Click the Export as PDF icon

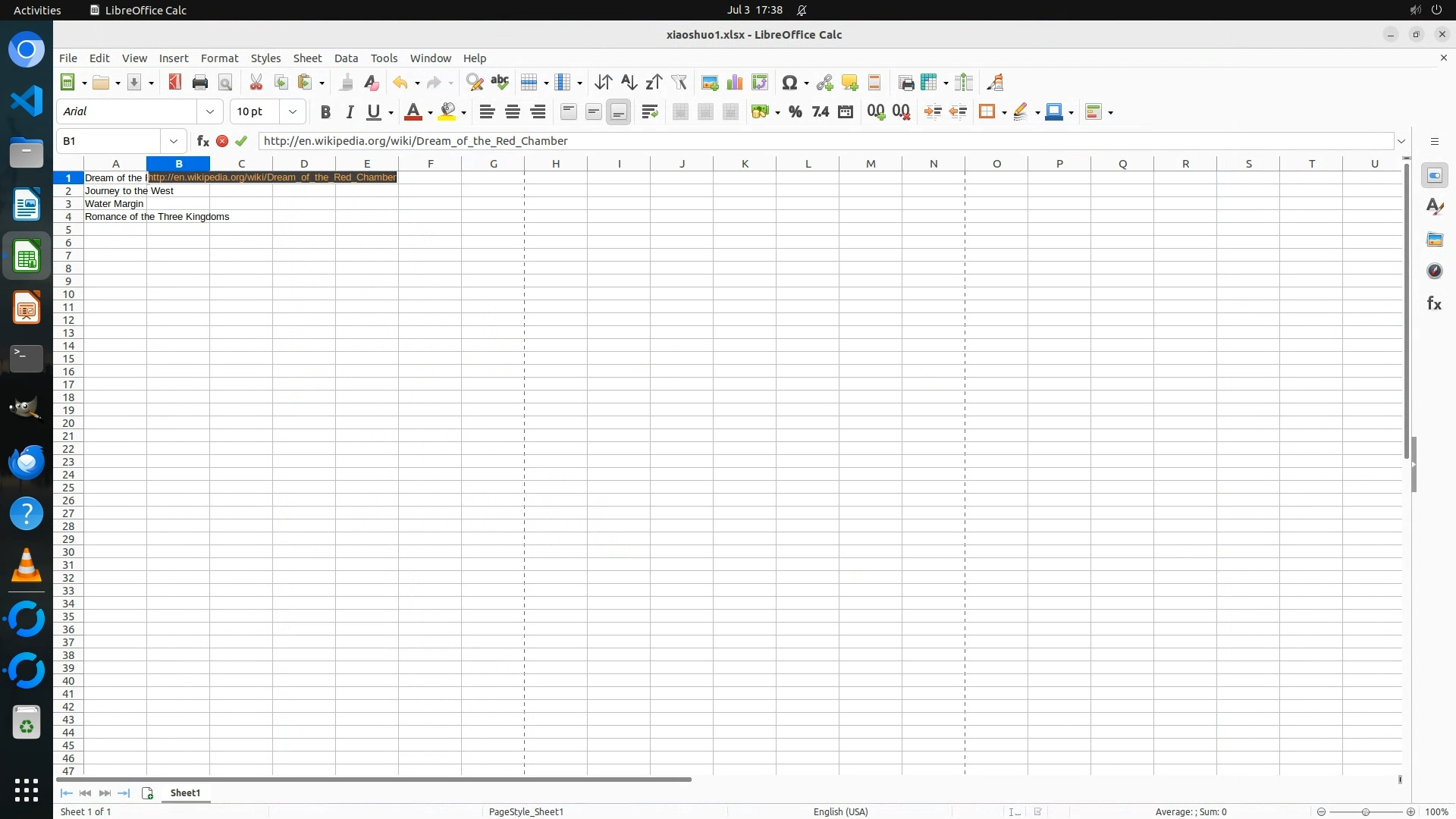175,83
